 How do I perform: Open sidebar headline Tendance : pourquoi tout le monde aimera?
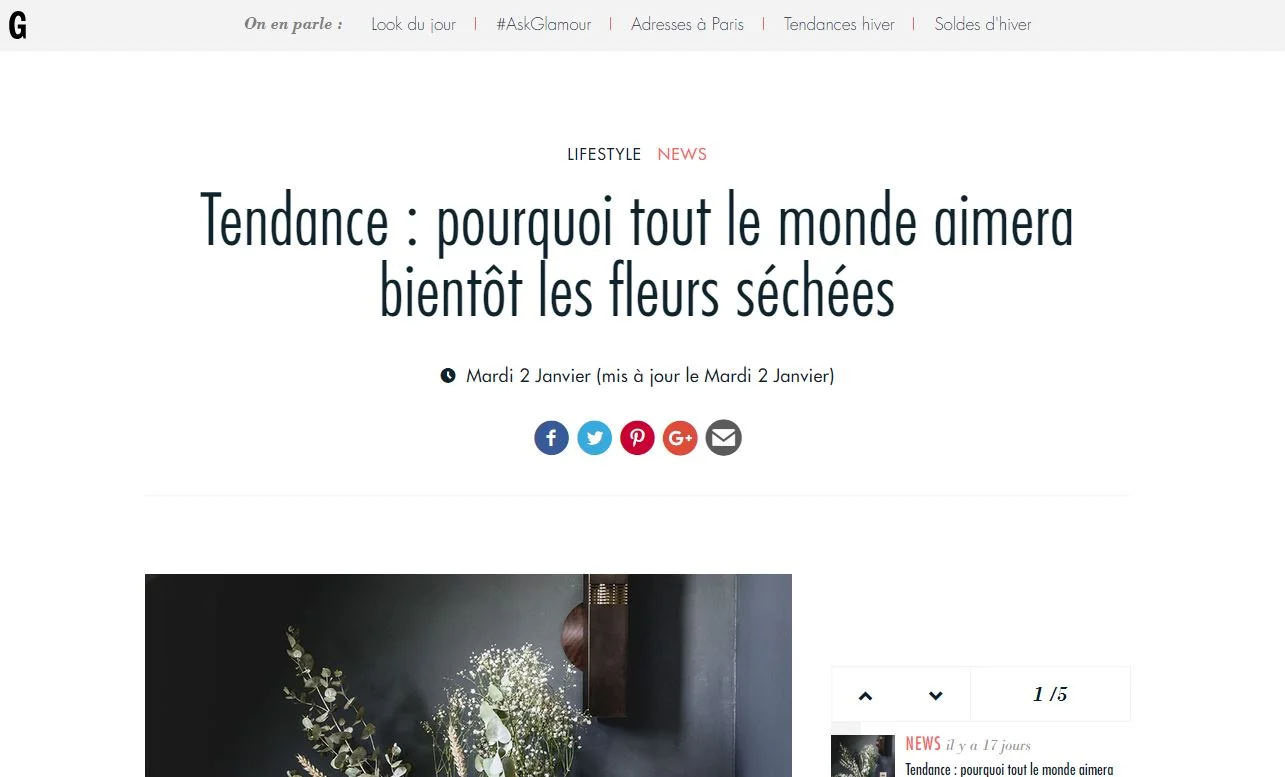[1009, 769]
